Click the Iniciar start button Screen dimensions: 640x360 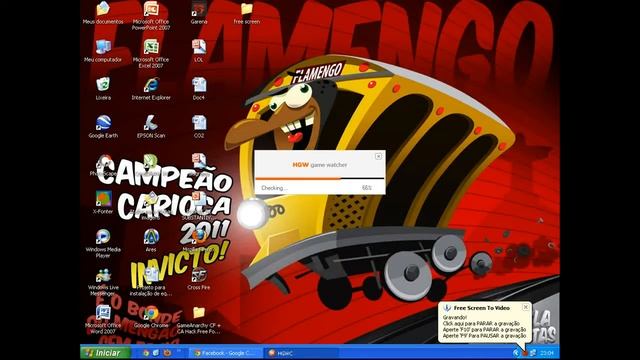point(105,353)
